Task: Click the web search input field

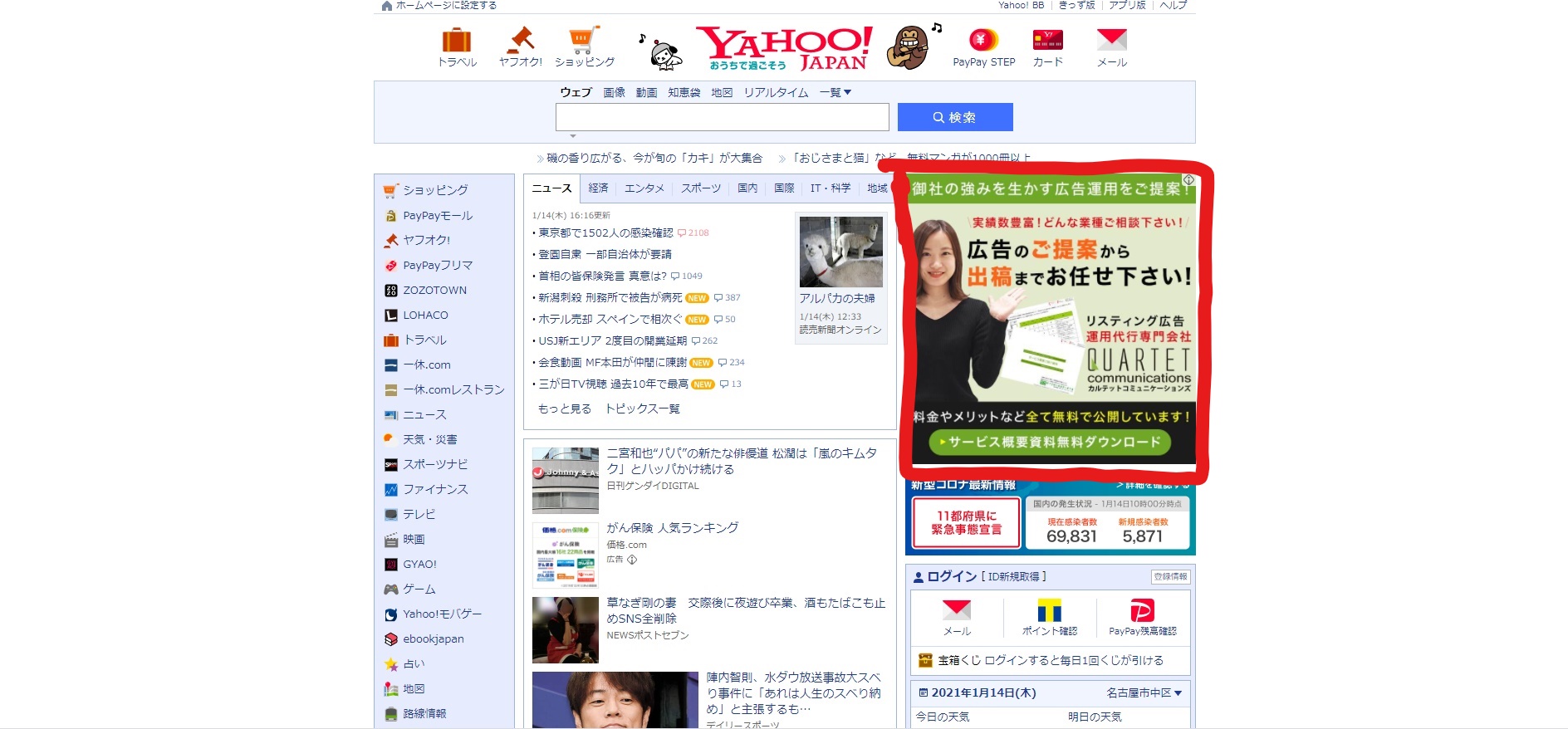Action: click(x=723, y=117)
